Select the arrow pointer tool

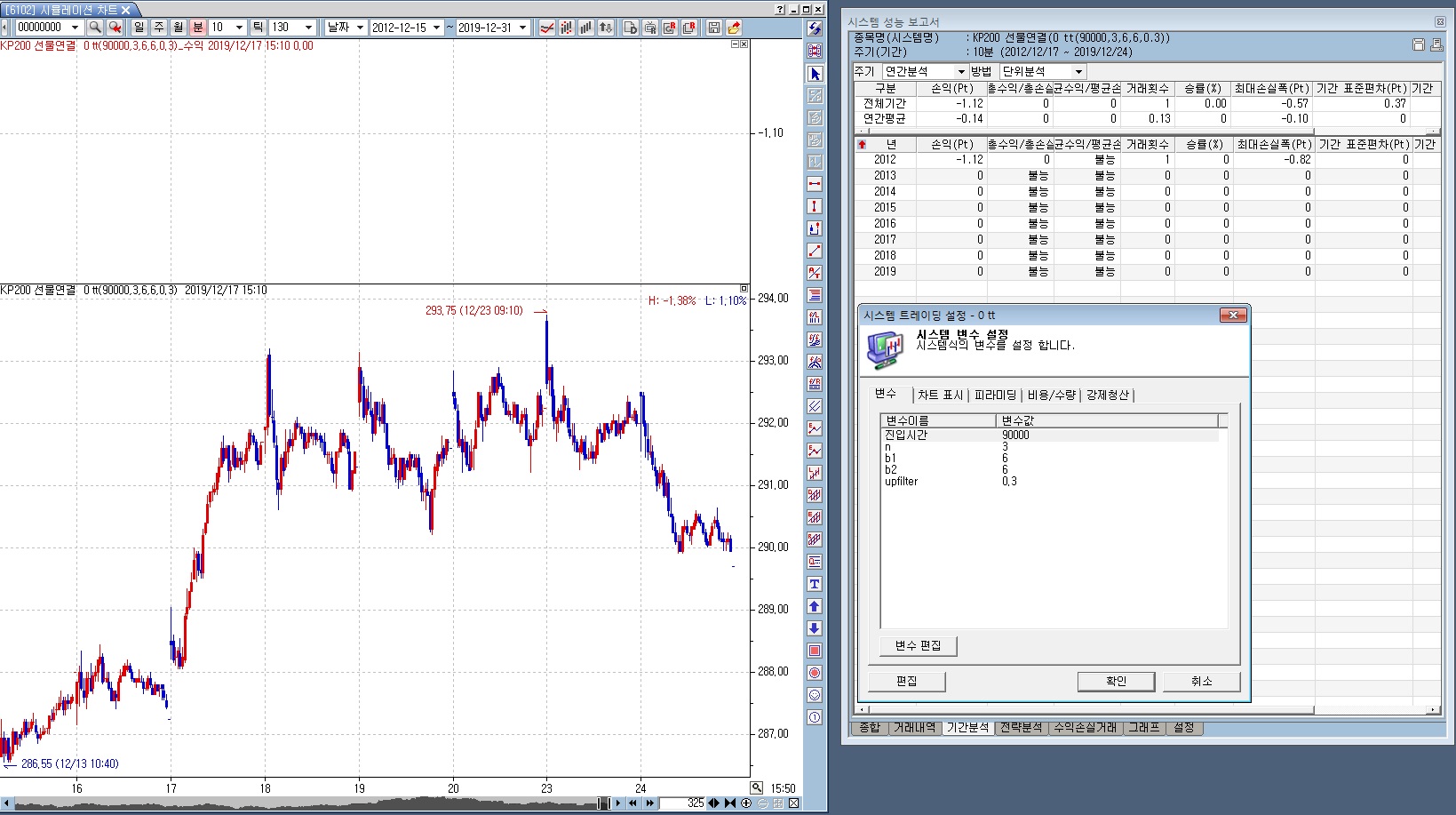pyautogui.click(x=815, y=74)
